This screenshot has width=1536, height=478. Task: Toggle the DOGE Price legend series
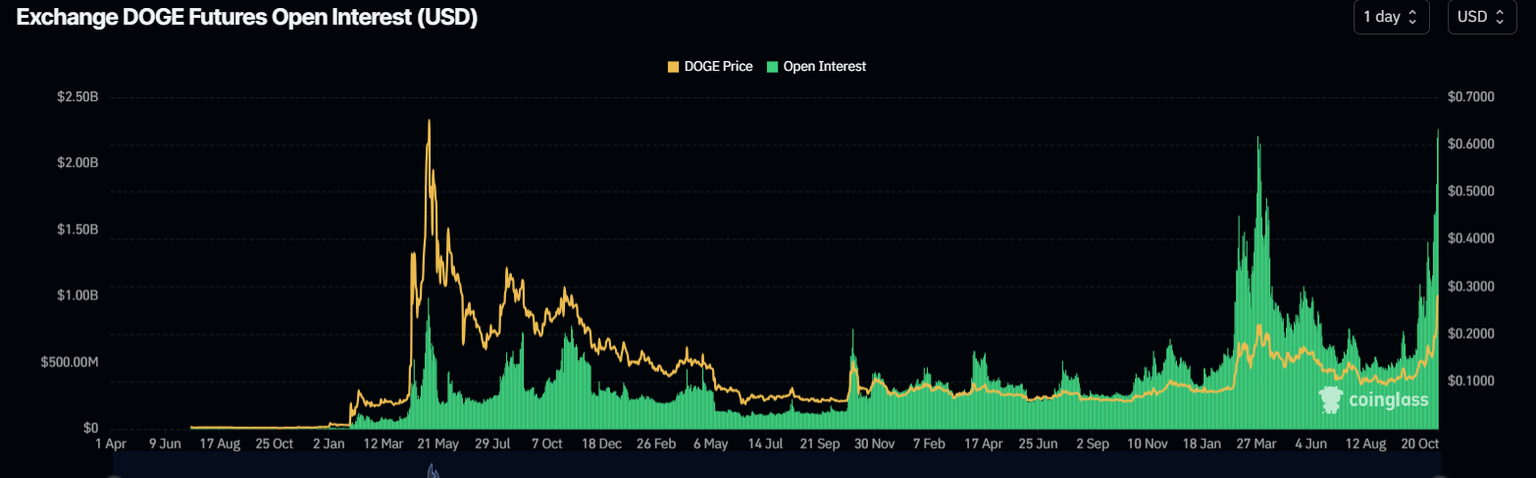tap(710, 67)
